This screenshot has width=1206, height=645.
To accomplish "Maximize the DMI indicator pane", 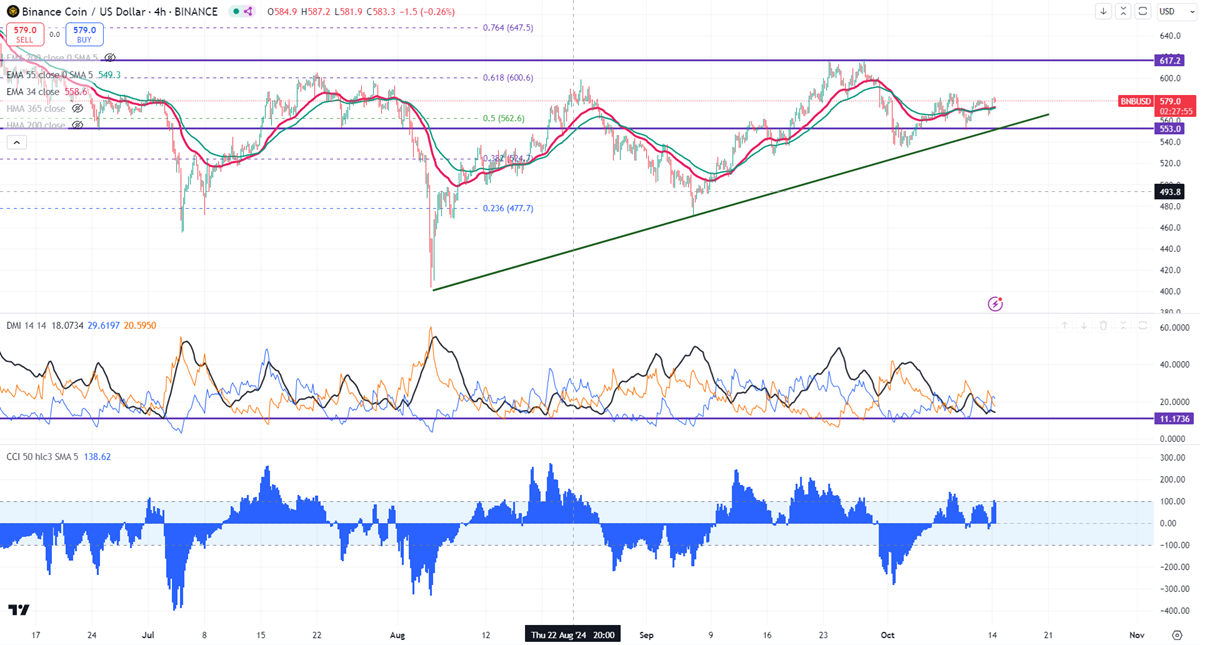I will (x=1143, y=325).
